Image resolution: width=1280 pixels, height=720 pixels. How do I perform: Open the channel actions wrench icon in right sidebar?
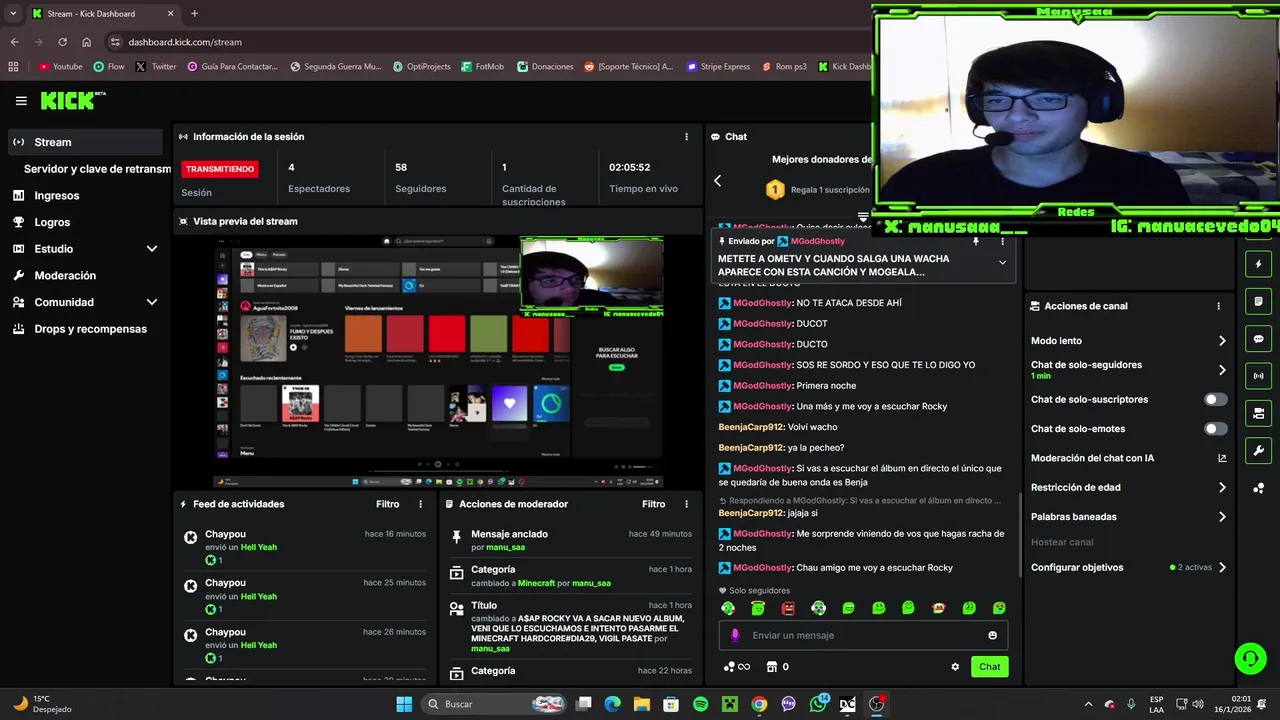tap(1258, 450)
